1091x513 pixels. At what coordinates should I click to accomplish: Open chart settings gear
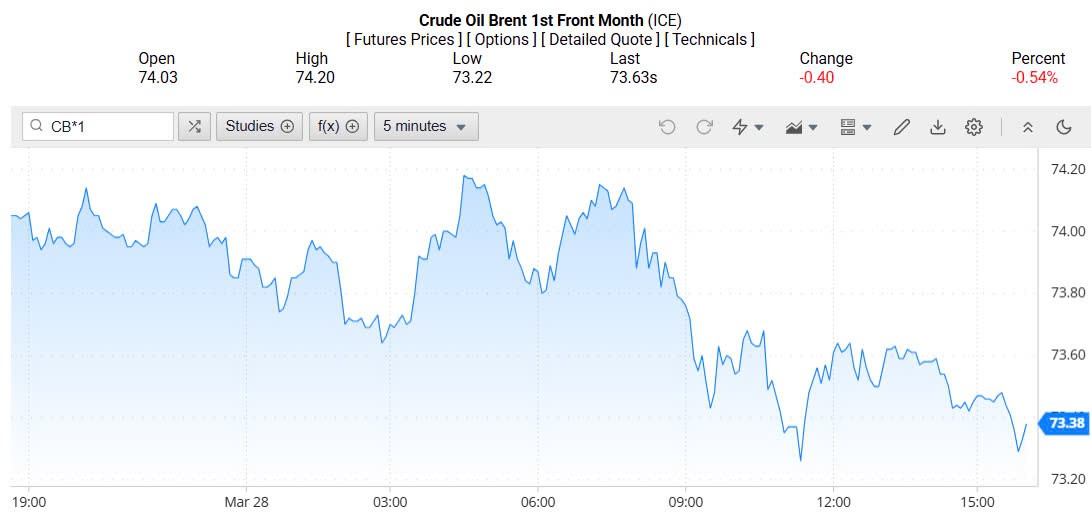974,127
